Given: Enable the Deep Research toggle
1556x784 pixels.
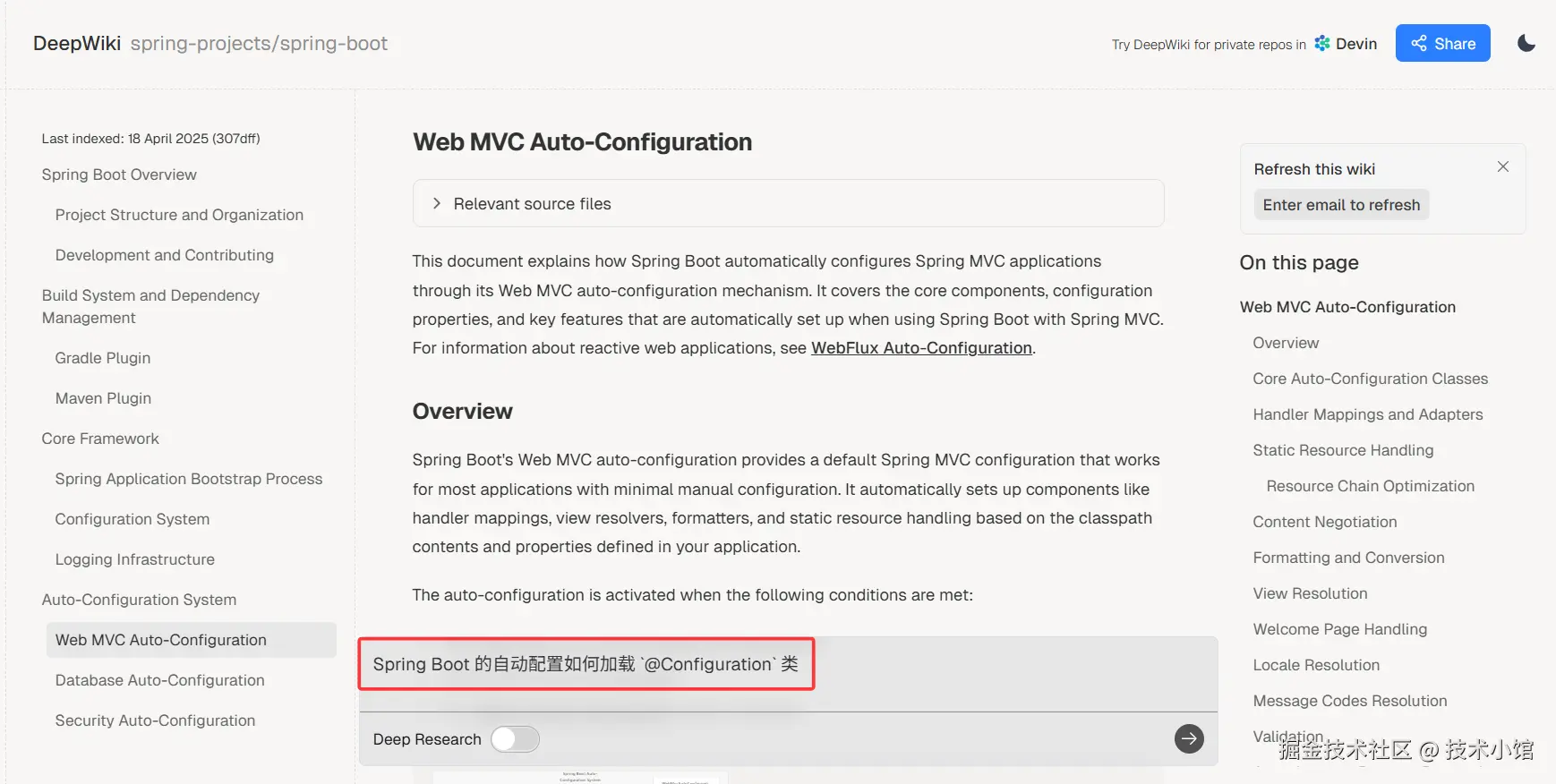Looking at the screenshot, I should (x=515, y=739).
